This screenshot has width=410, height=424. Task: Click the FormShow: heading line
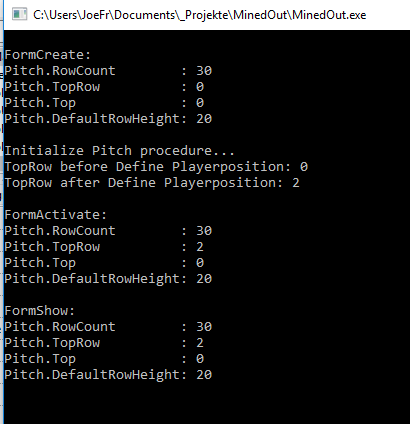(x=40, y=311)
